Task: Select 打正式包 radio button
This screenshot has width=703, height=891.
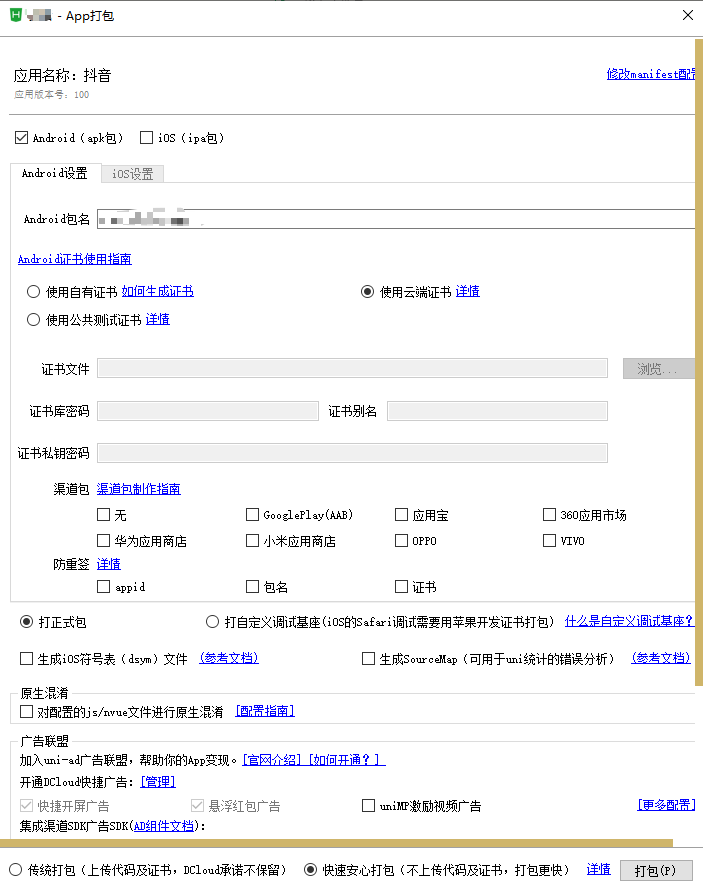Action: 26,622
